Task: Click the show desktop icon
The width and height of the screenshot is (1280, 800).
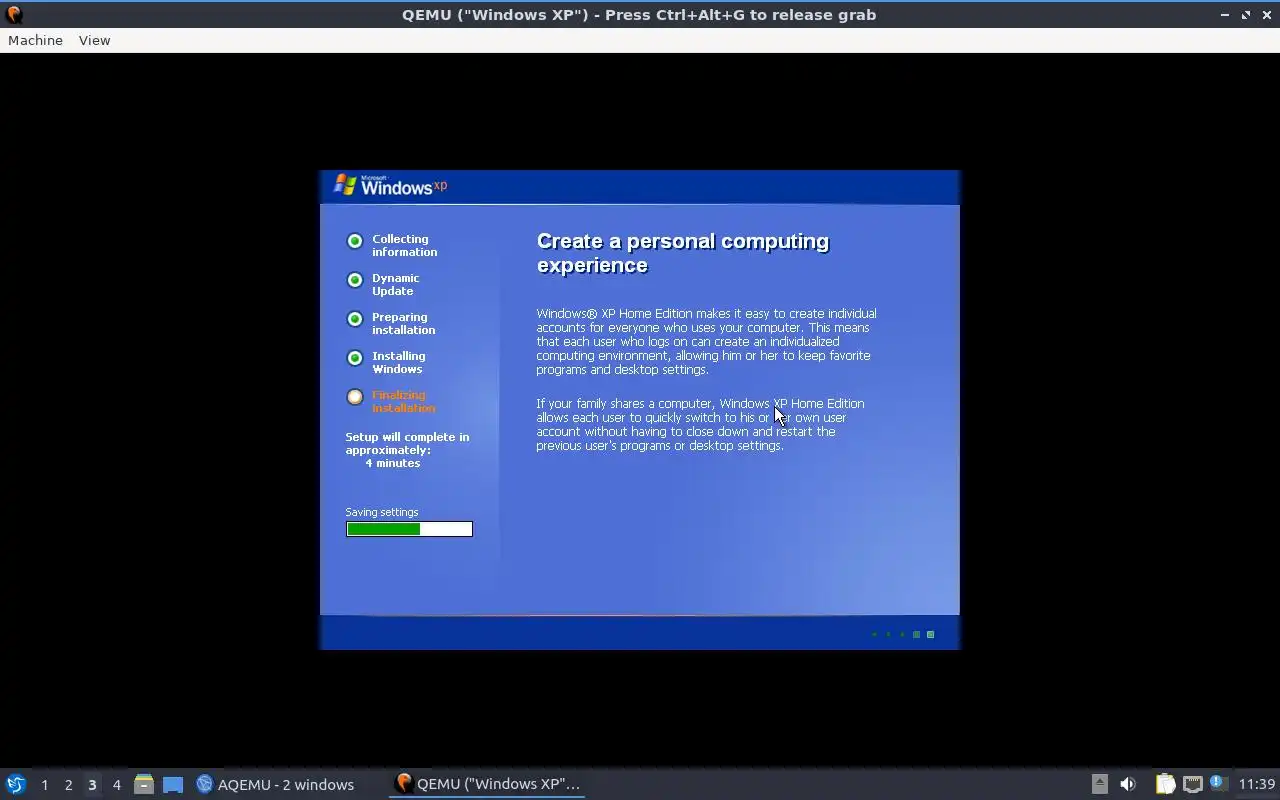Action: pos(173,784)
